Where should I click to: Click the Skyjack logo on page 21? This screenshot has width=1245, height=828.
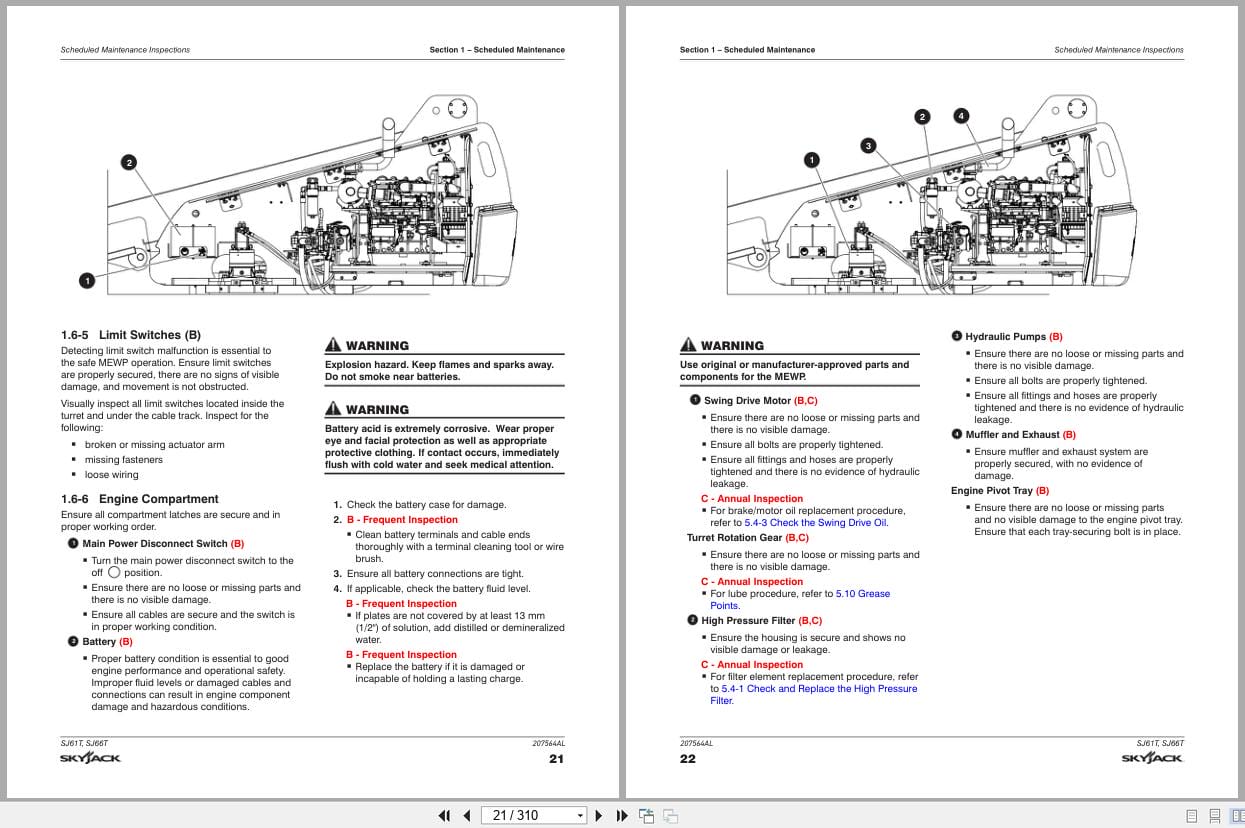pos(91,759)
